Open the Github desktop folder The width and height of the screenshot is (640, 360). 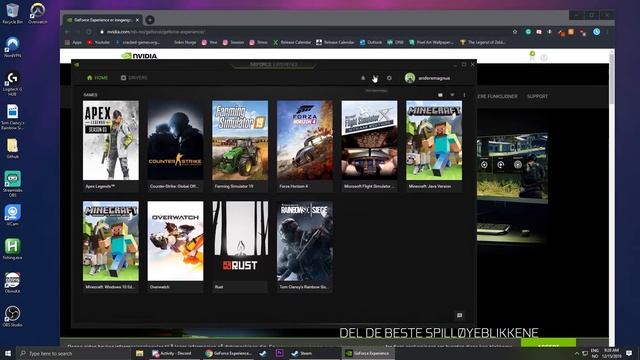(x=12, y=148)
